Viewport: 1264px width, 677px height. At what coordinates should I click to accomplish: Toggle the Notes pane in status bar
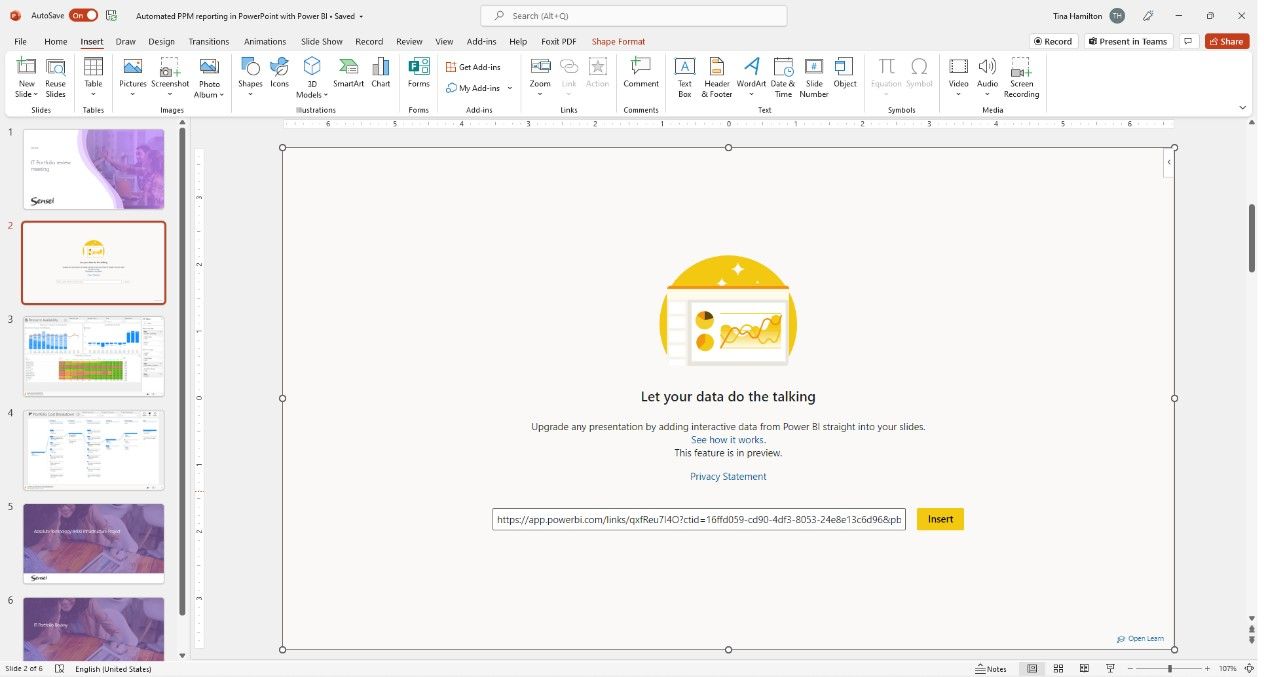tap(991, 668)
